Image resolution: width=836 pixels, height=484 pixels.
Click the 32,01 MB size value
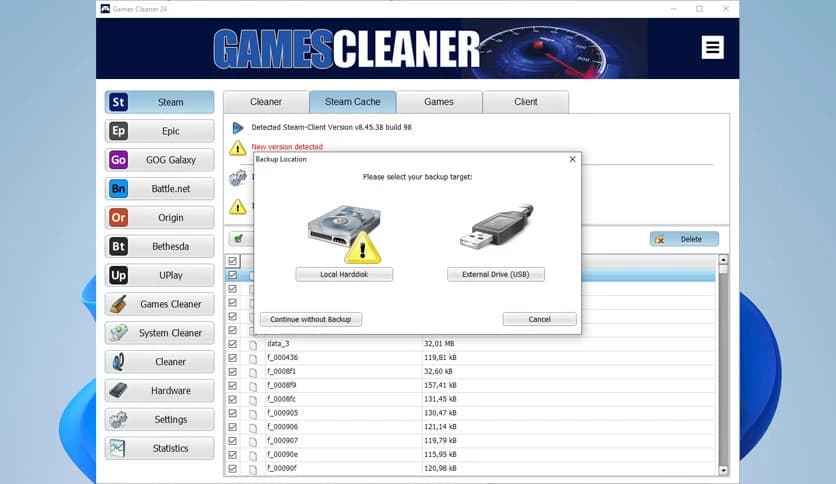point(439,344)
